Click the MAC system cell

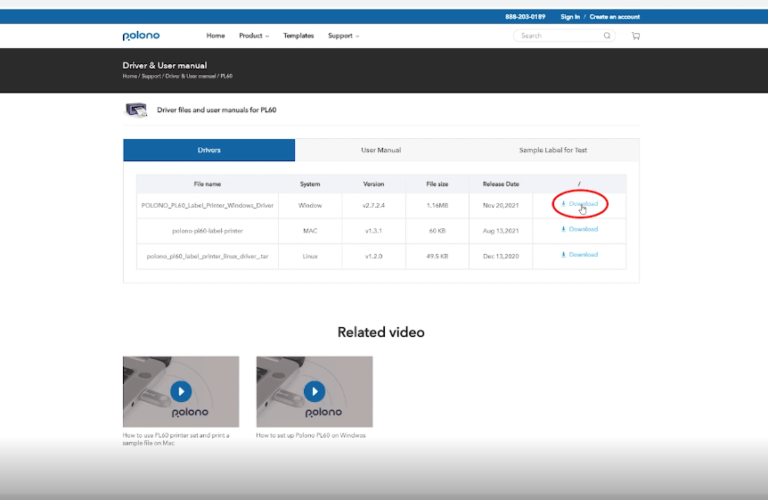coord(310,231)
